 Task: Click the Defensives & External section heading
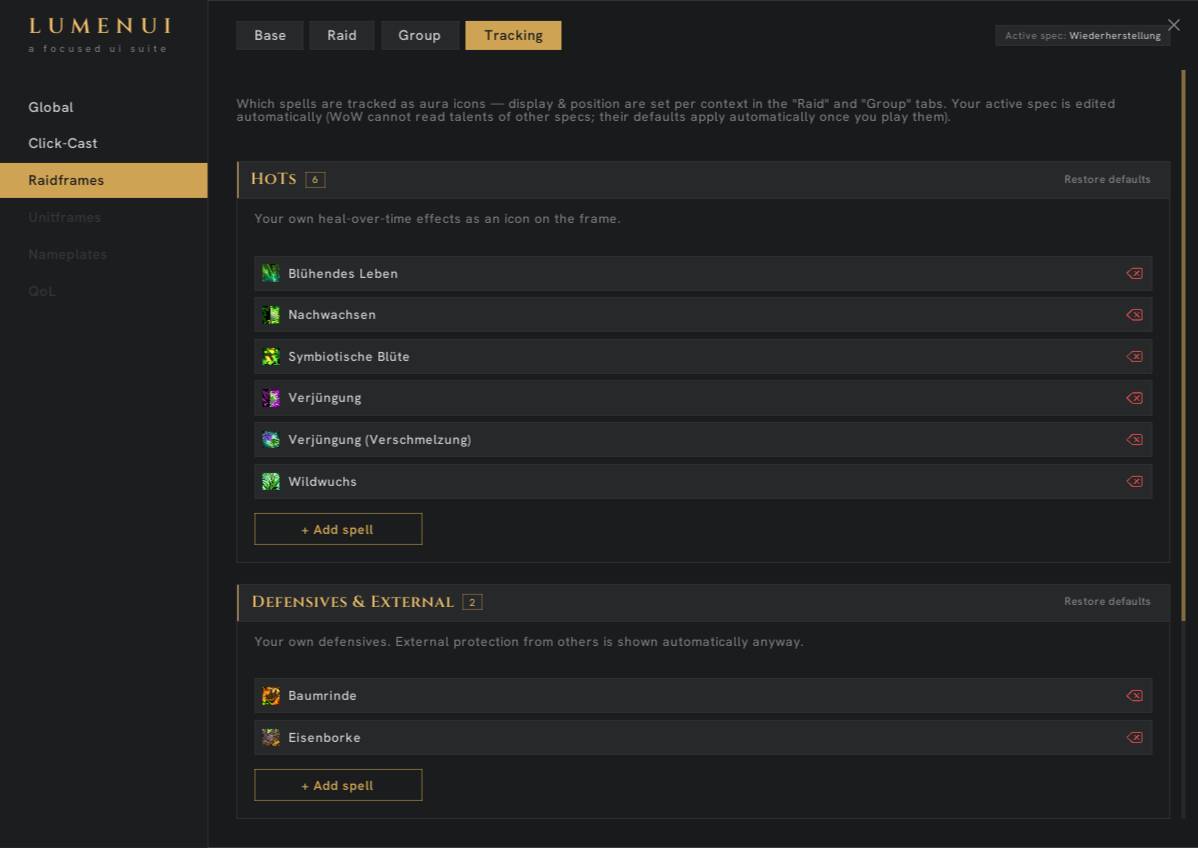353,602
